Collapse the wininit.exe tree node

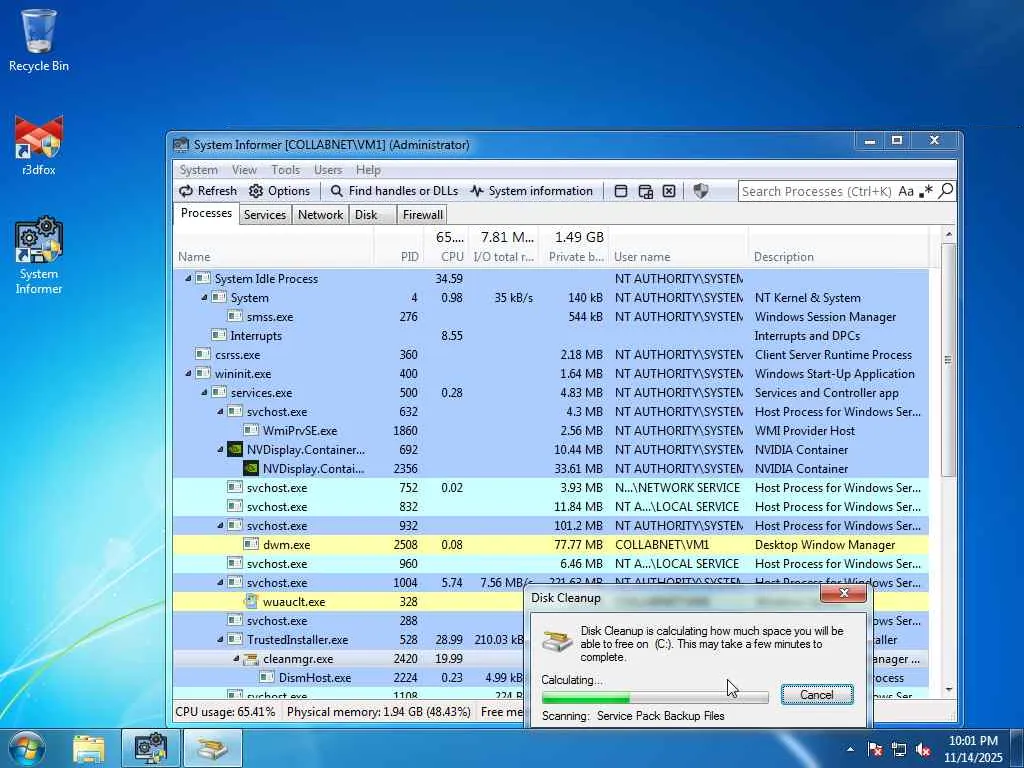click(x=188, y=374)
